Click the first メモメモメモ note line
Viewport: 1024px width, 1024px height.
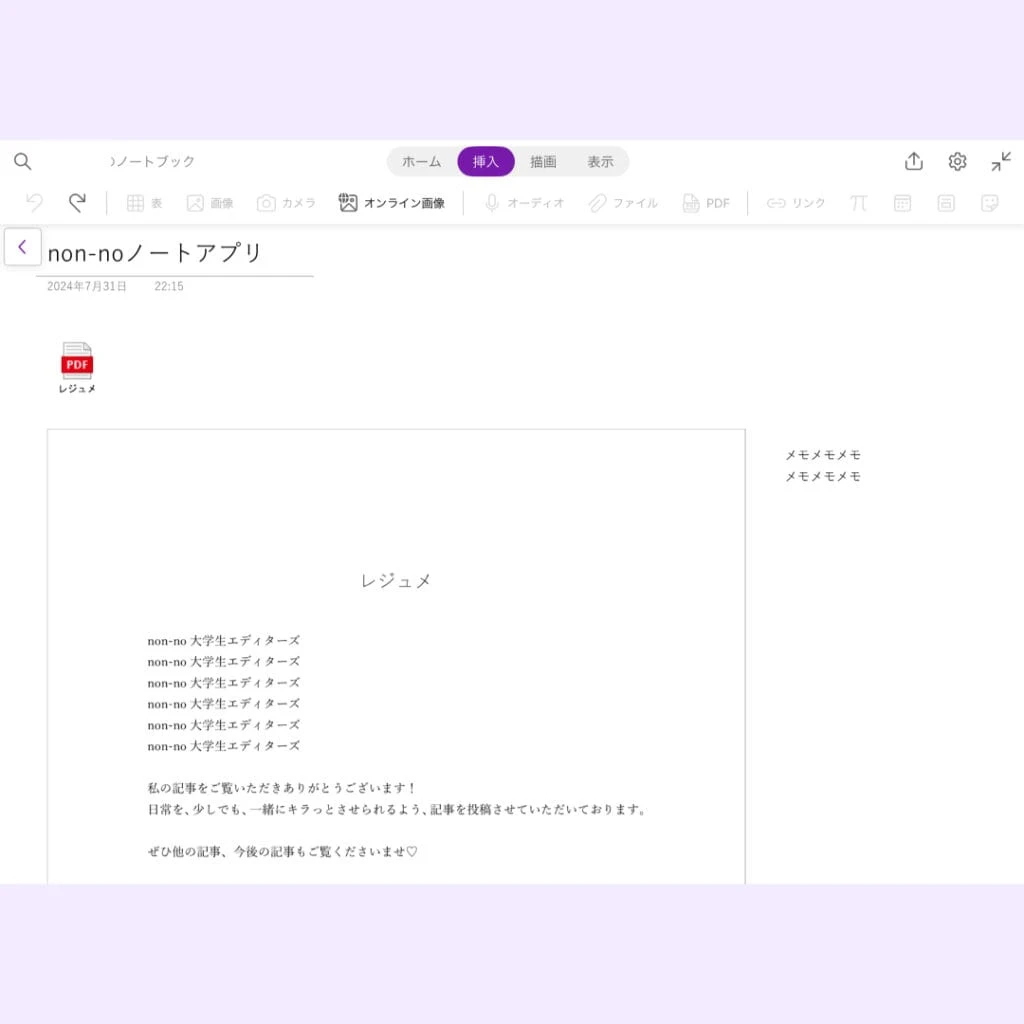pyautogui.click(x=823, y=455)
